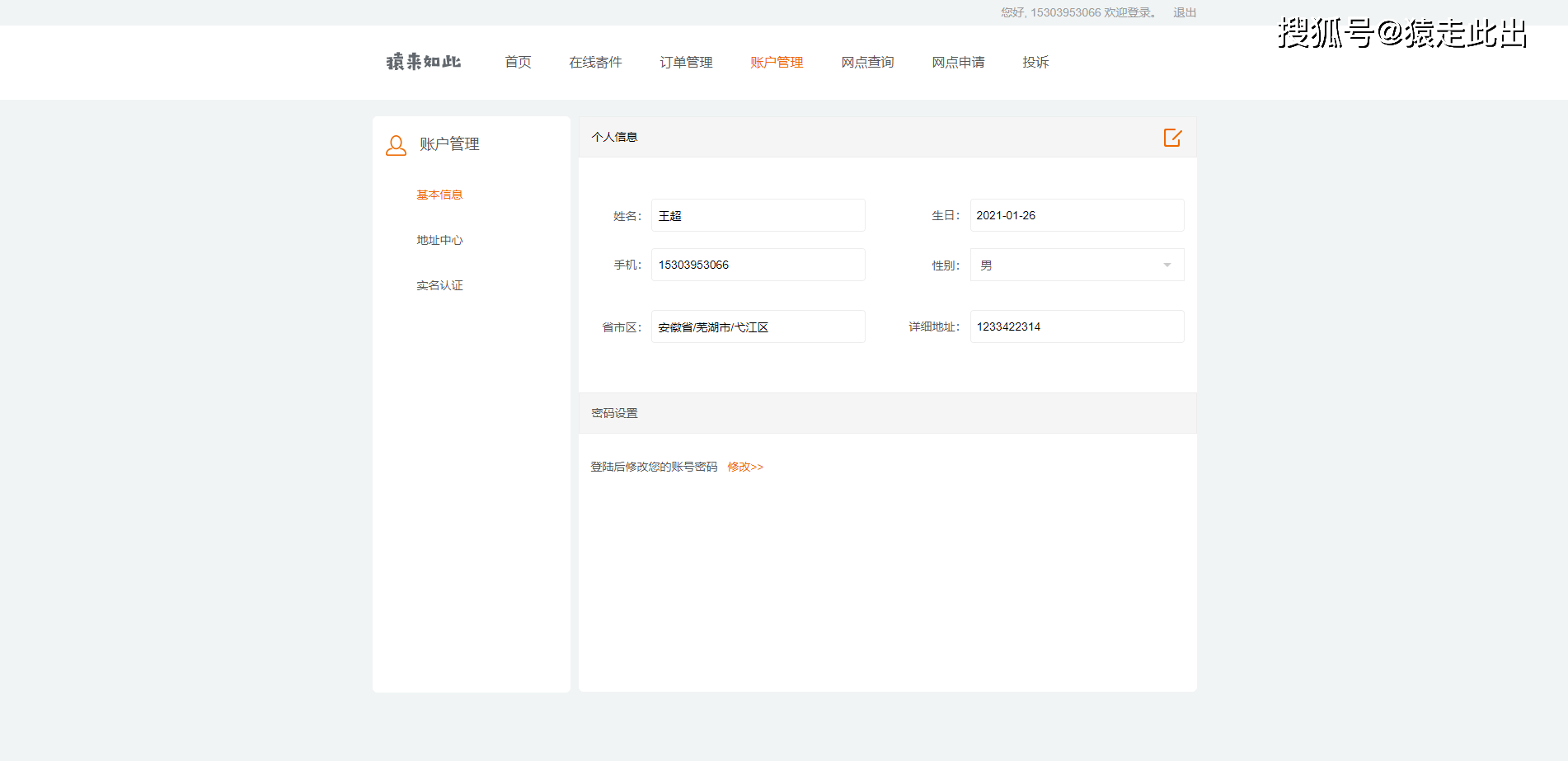Open 地址中心 in the sidebar
Image resolution: width=1568 pixels, height=761 pixels.
(439, 240)
